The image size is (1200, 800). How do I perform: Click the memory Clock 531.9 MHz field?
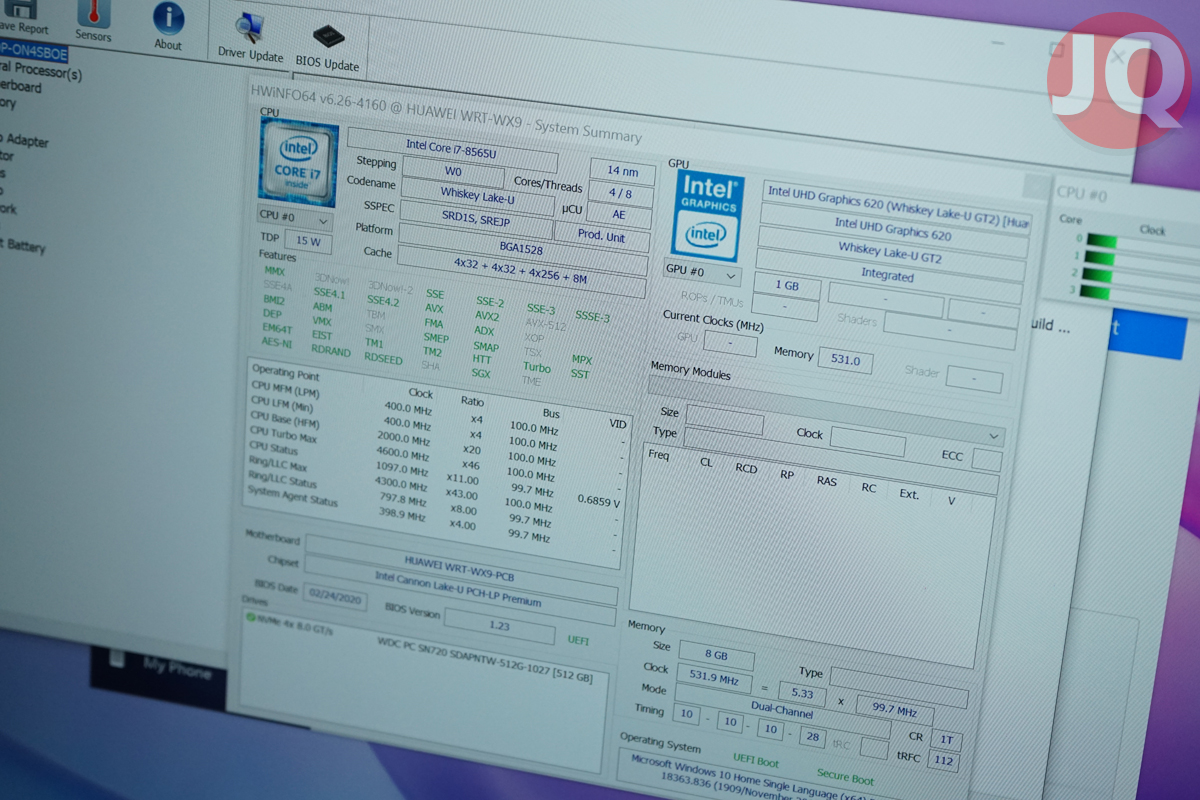[714, 678]
